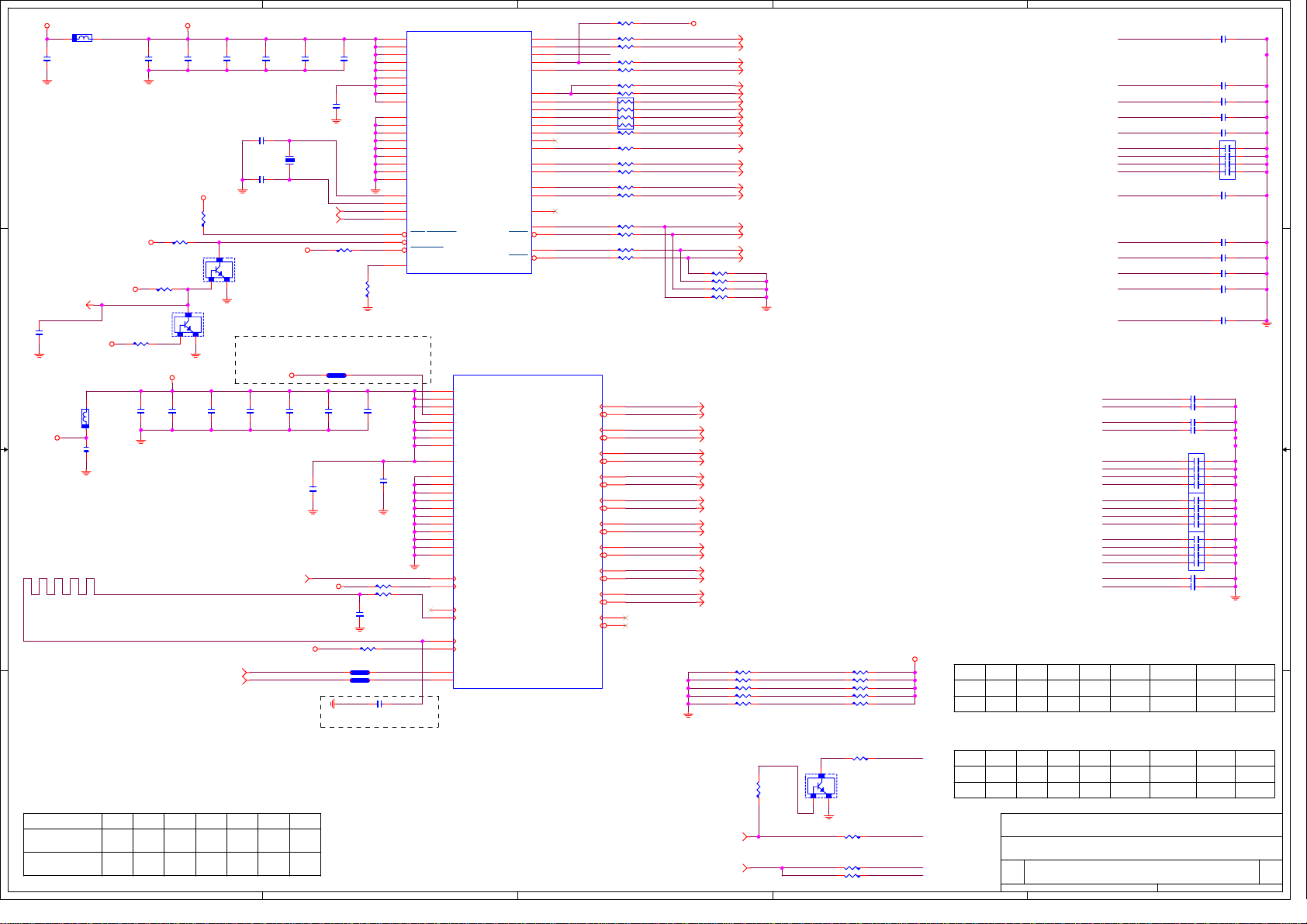
Task: Select the crystal oscillator symbol between two capacitors
Action: coord(289,160)
